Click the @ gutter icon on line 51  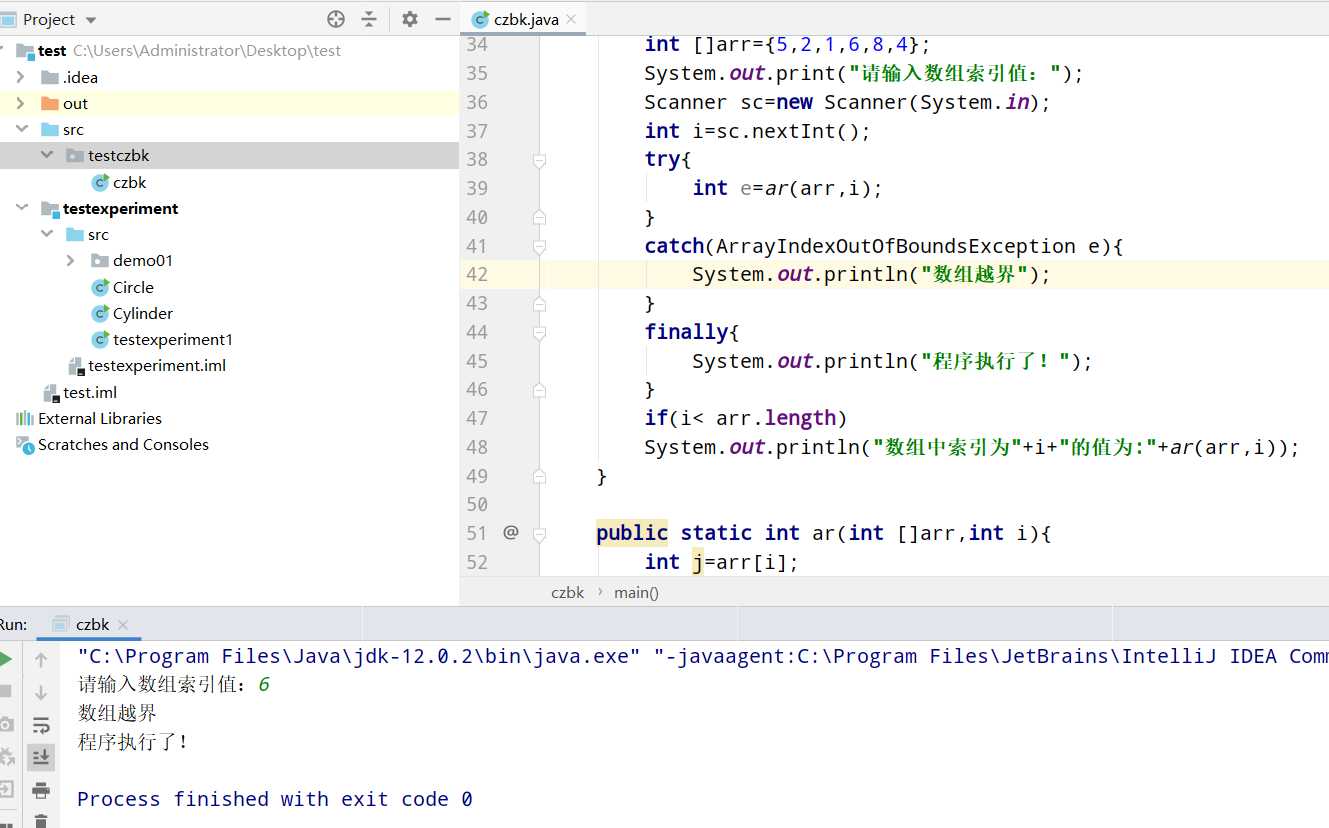(511, 533)
